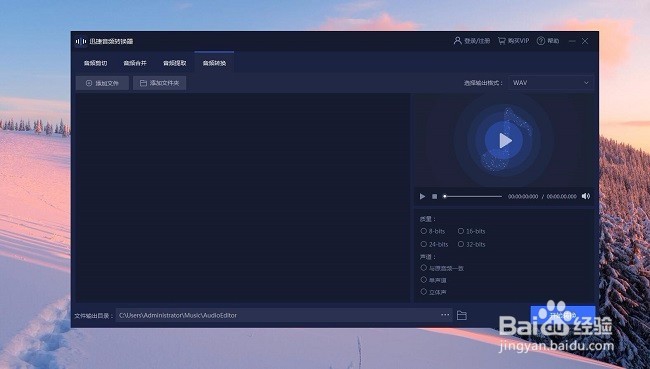Minimize the audio converter window
650x369 pixels.
572,41
